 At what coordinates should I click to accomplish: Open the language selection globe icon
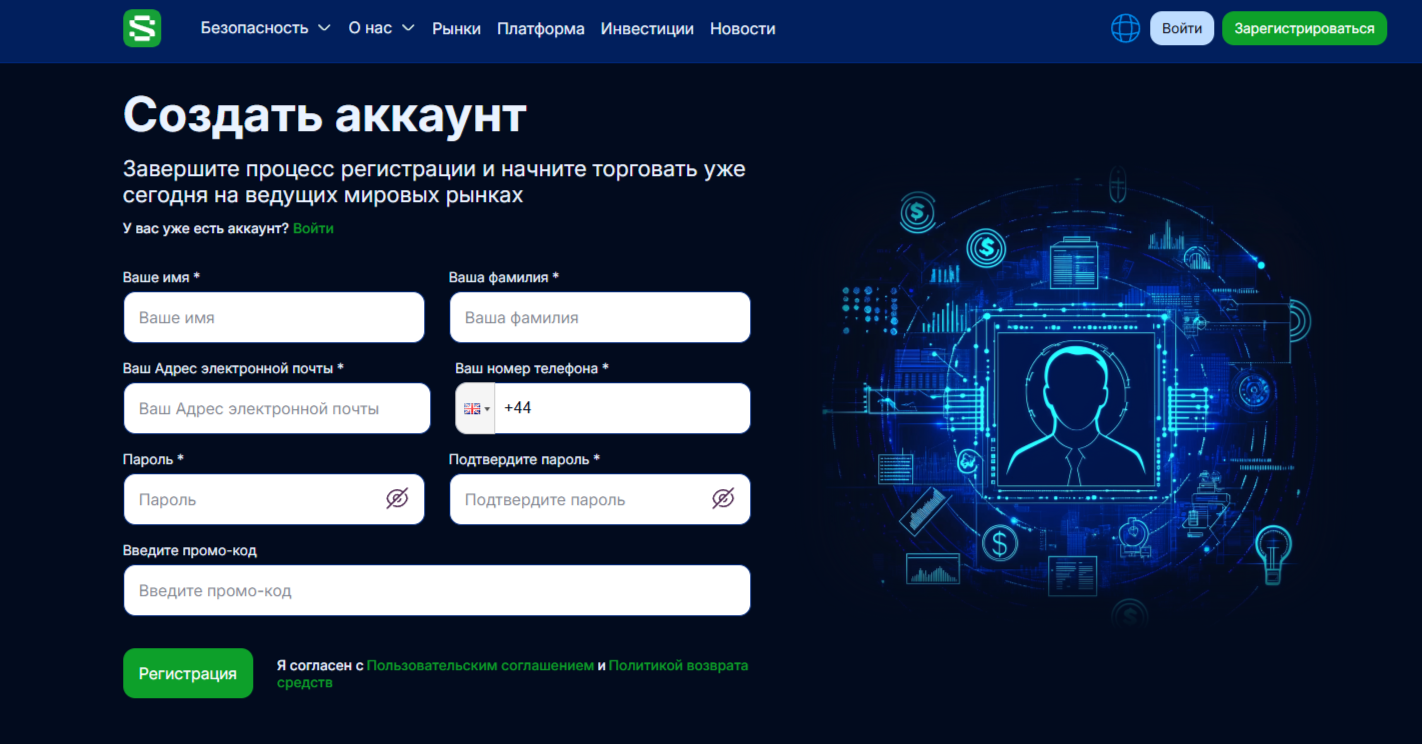tap(1125, 28)
